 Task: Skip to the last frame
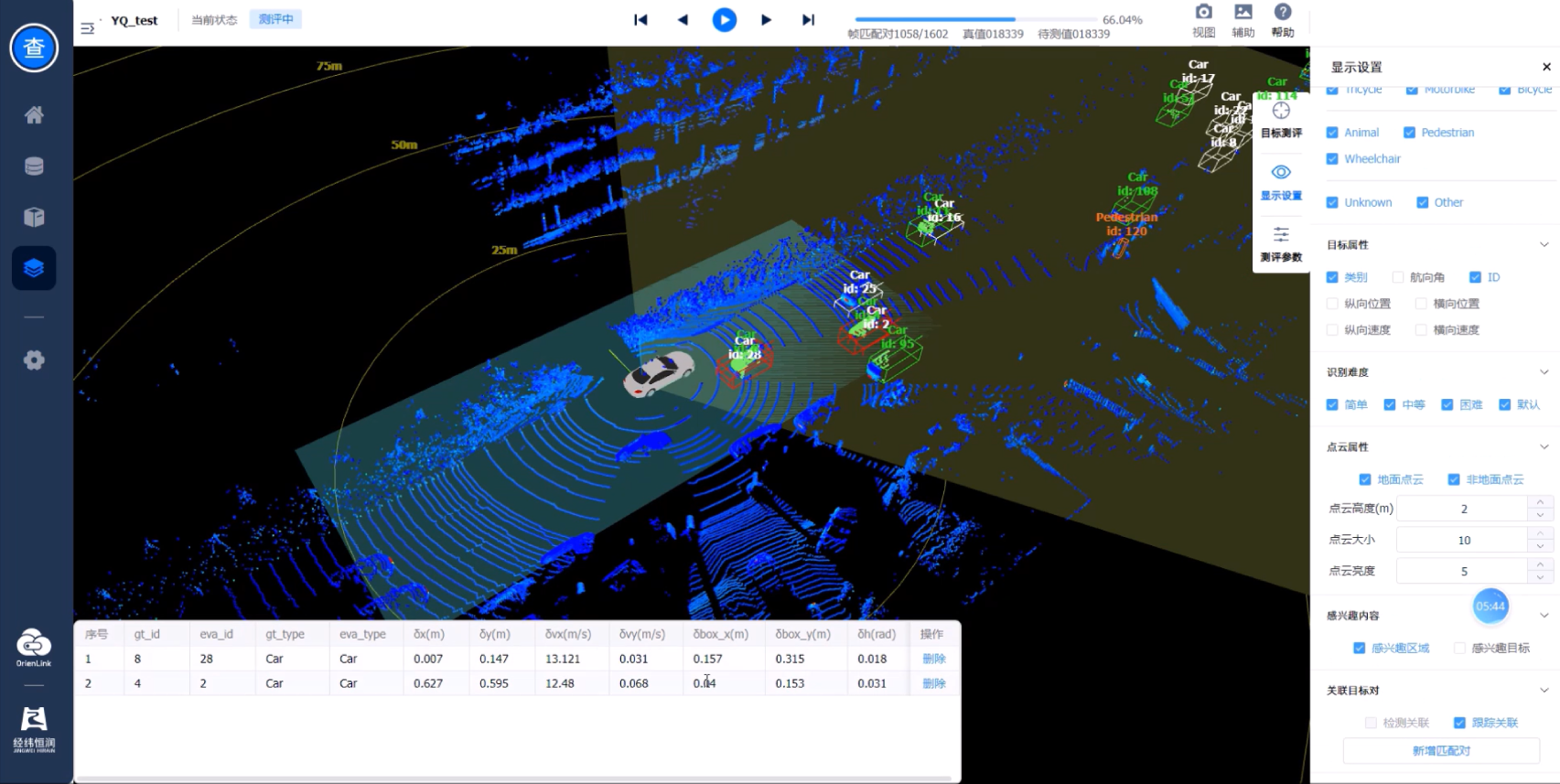point(808,20)
